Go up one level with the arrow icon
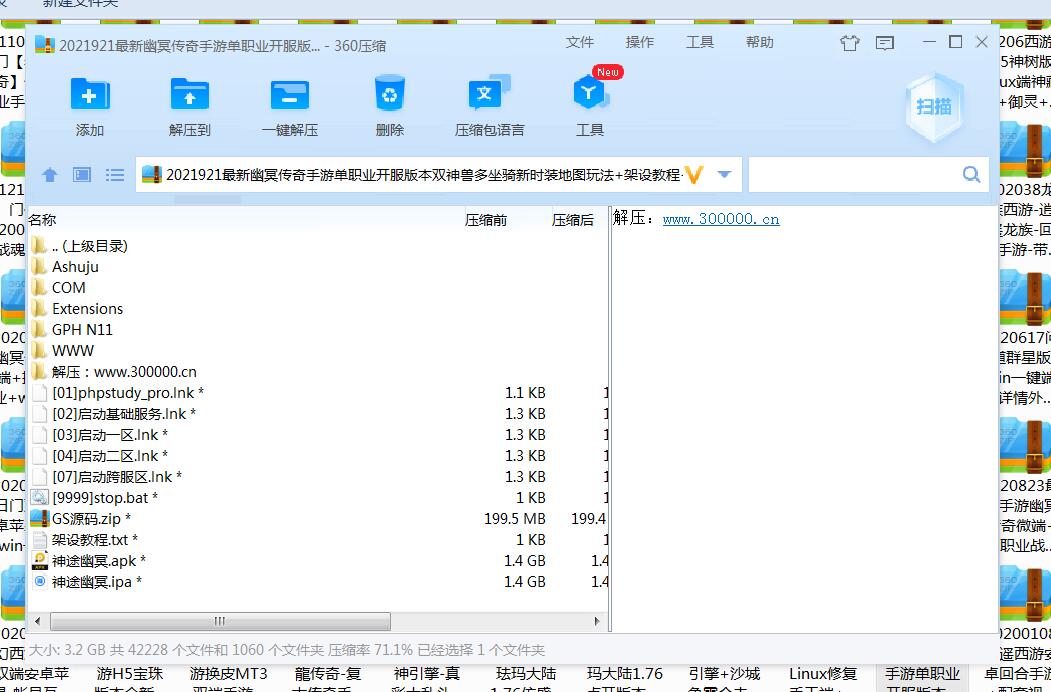This screenshot has height=692, width=1051. 50,175
